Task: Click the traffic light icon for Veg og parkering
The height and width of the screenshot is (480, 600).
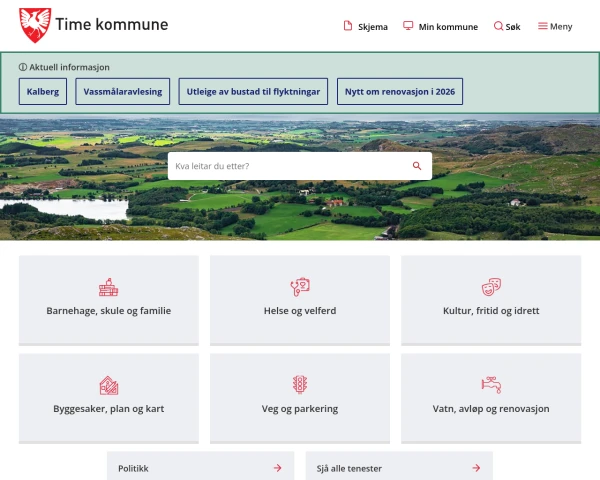Action: pyautogui.click(x=299, y=384)
